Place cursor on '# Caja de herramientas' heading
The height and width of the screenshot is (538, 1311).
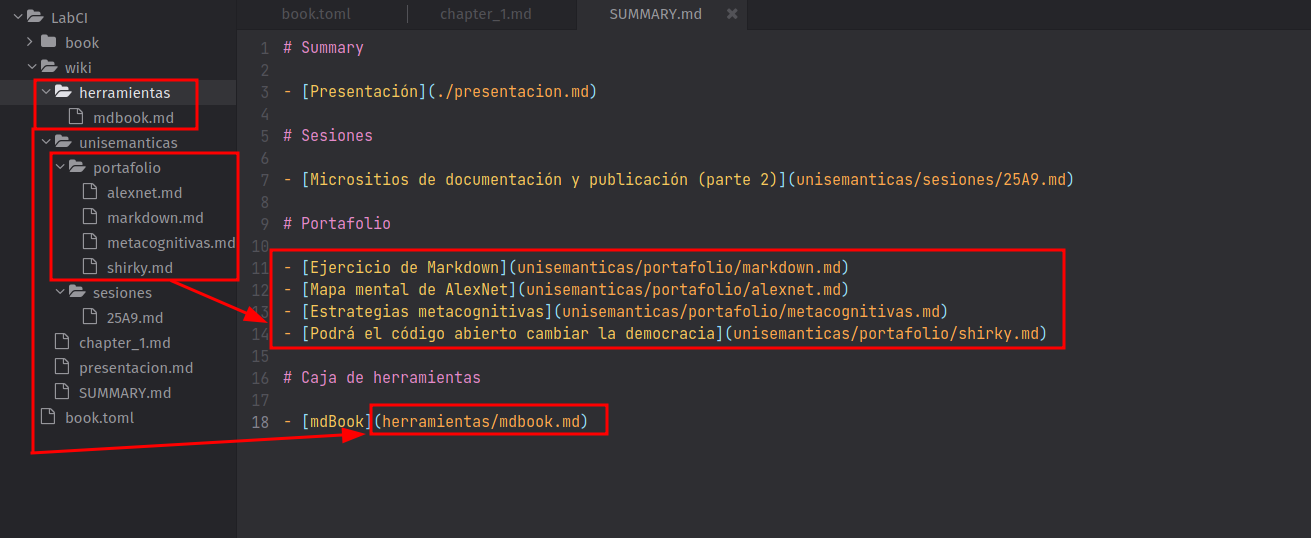382,378
